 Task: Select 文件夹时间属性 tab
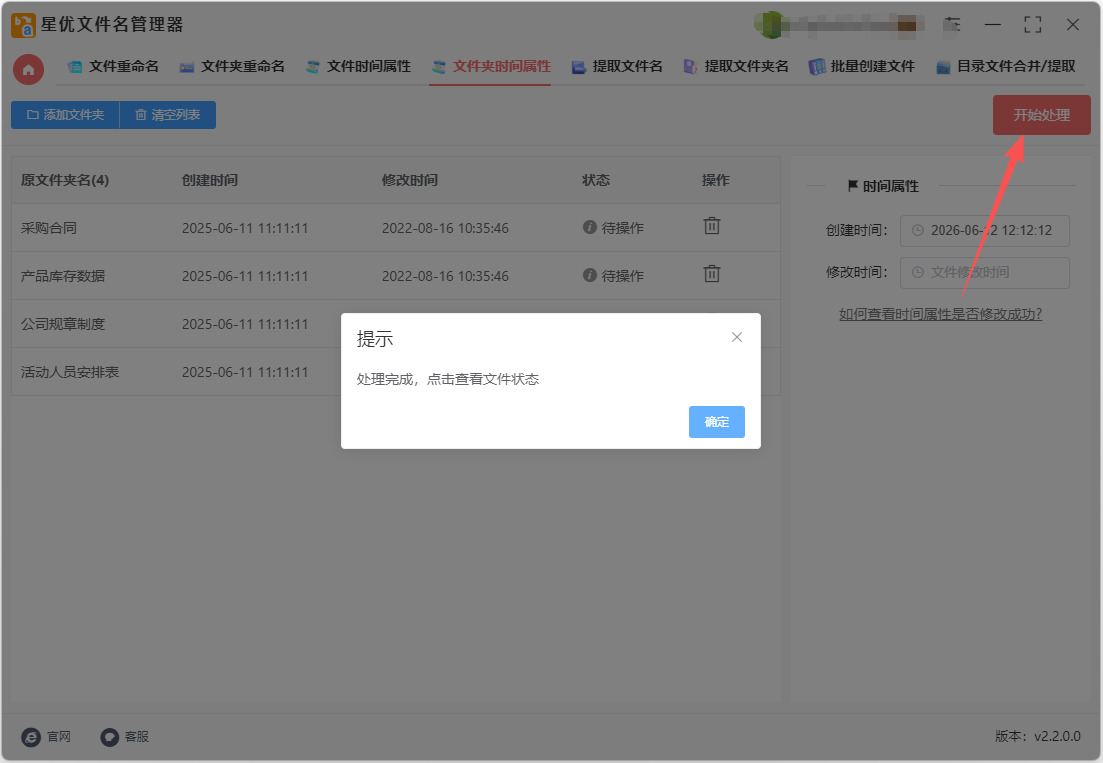tap(490, 66)
